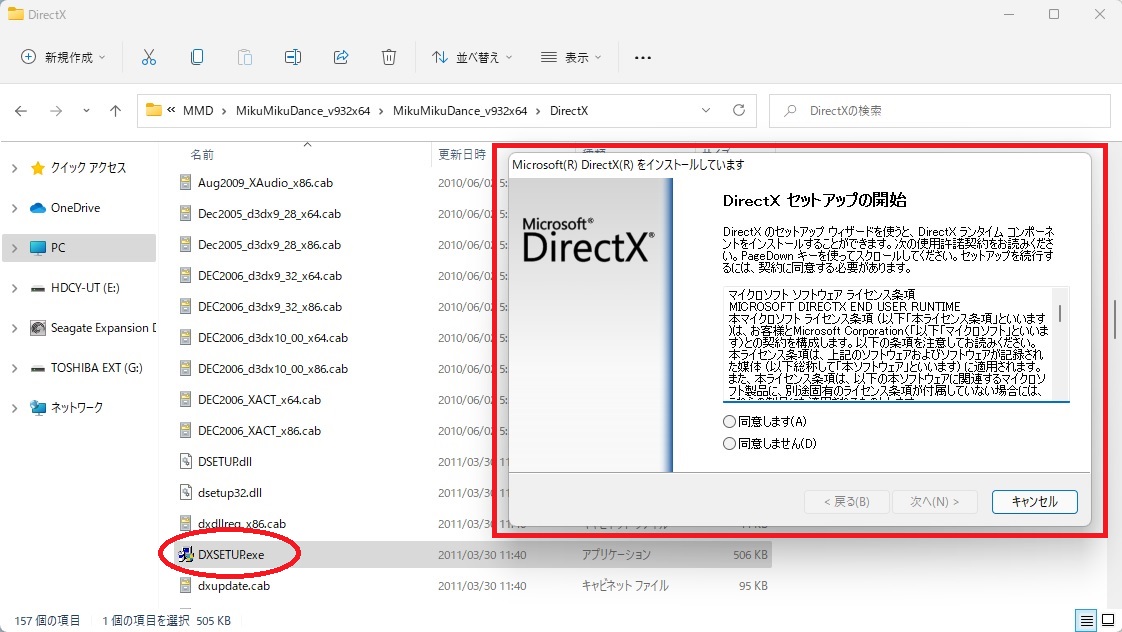The image size is (1122, 632).
Task: Click the Share icon in toolbar
Action: tap(341, 57)
